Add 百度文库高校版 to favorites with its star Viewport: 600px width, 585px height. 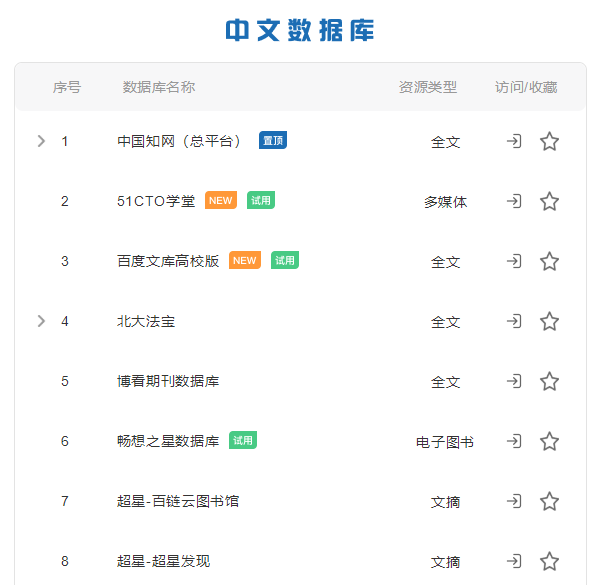point(549,261)
